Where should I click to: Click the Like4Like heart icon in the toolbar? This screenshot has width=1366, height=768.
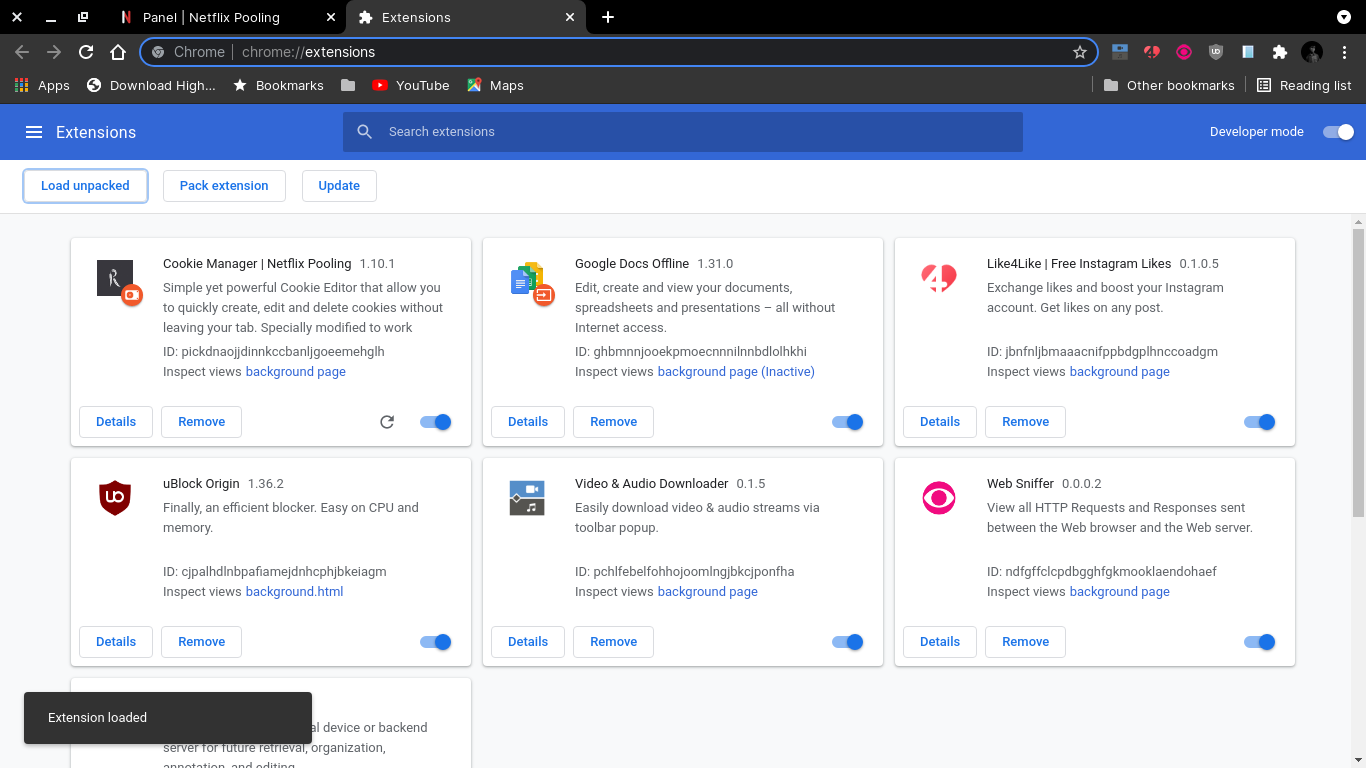1152,52
